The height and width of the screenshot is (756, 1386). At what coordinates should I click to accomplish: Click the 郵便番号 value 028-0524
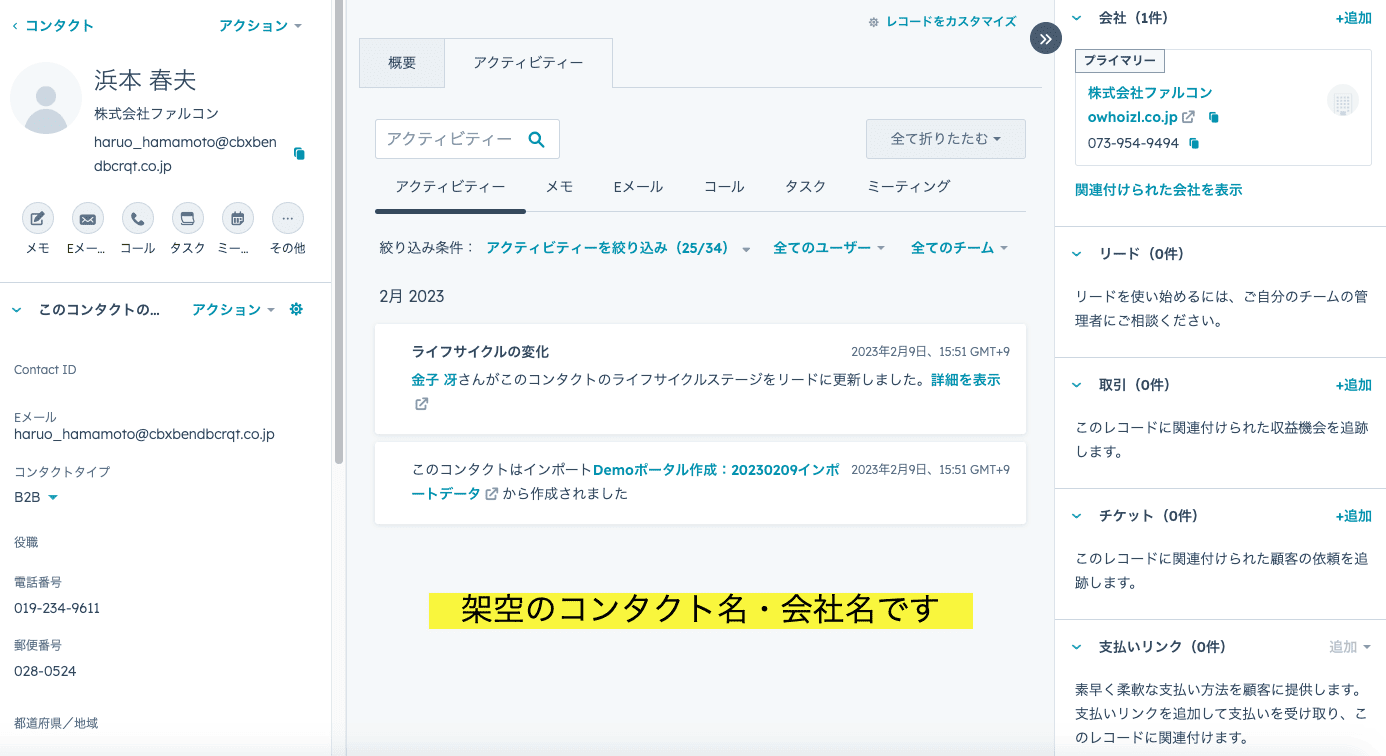coord(45,671)
